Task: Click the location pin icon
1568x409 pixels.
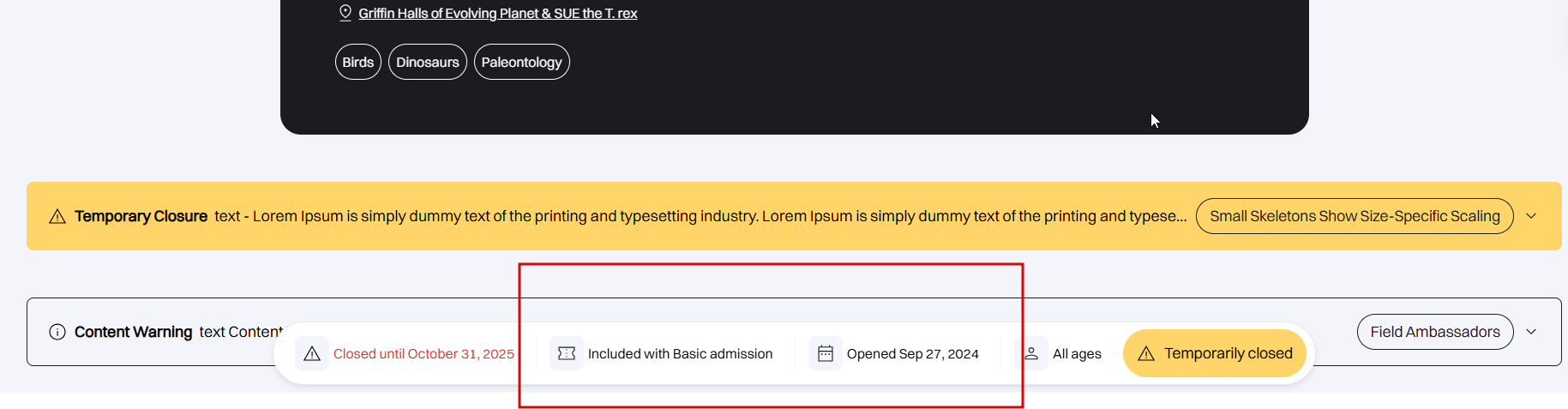Action: point(345,13)
